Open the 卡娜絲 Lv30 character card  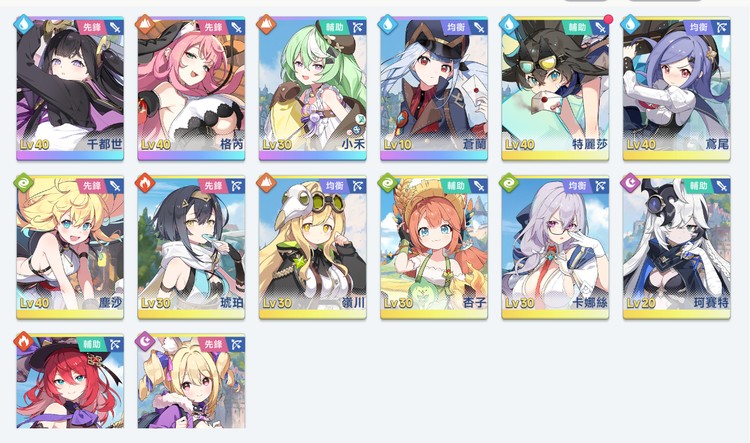coord(555,247)
